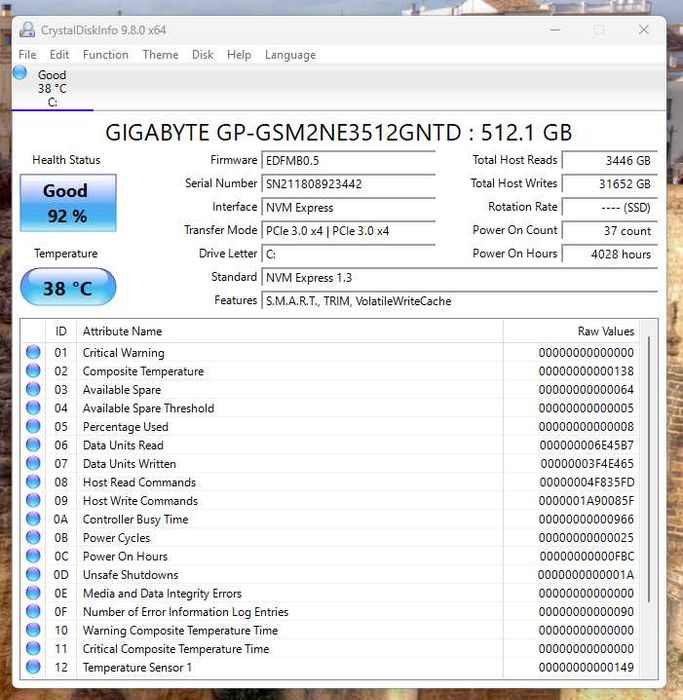Click the ID column header
The width and height of the screenshot is (683, 700).
click(61, 331)
